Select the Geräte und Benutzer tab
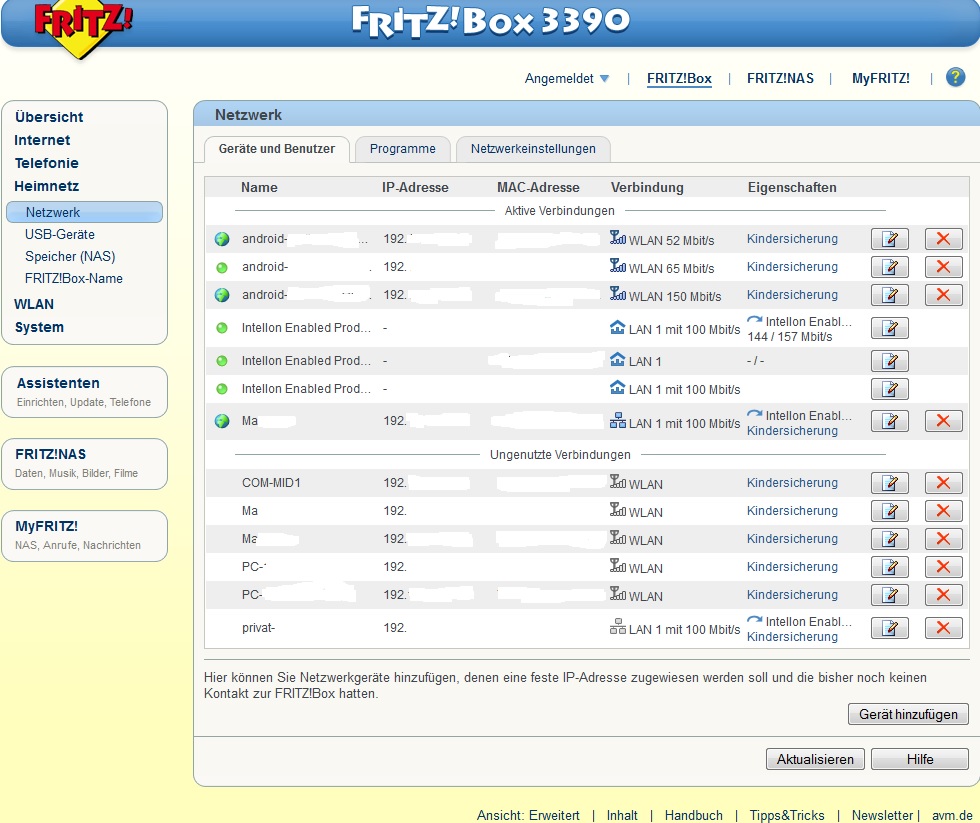980x823 pixels. click(277, 149)
